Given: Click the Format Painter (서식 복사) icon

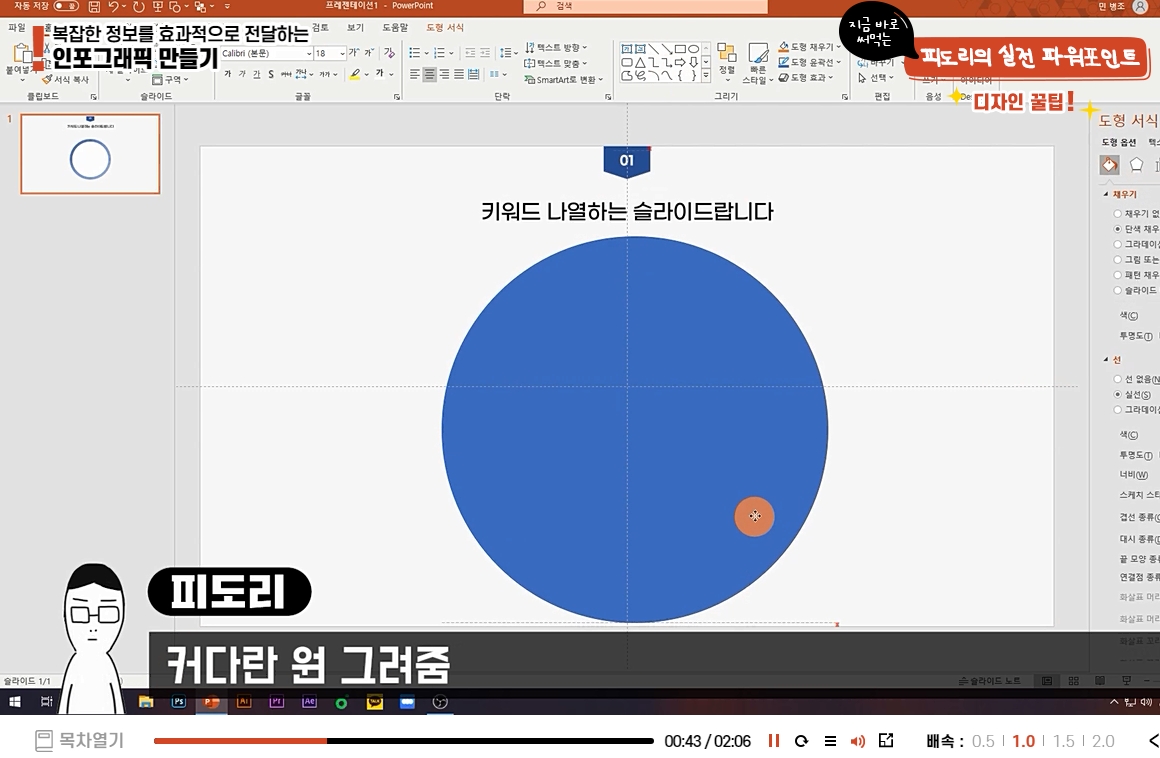Looking at the screenshot, I should [x=47, y=79].
